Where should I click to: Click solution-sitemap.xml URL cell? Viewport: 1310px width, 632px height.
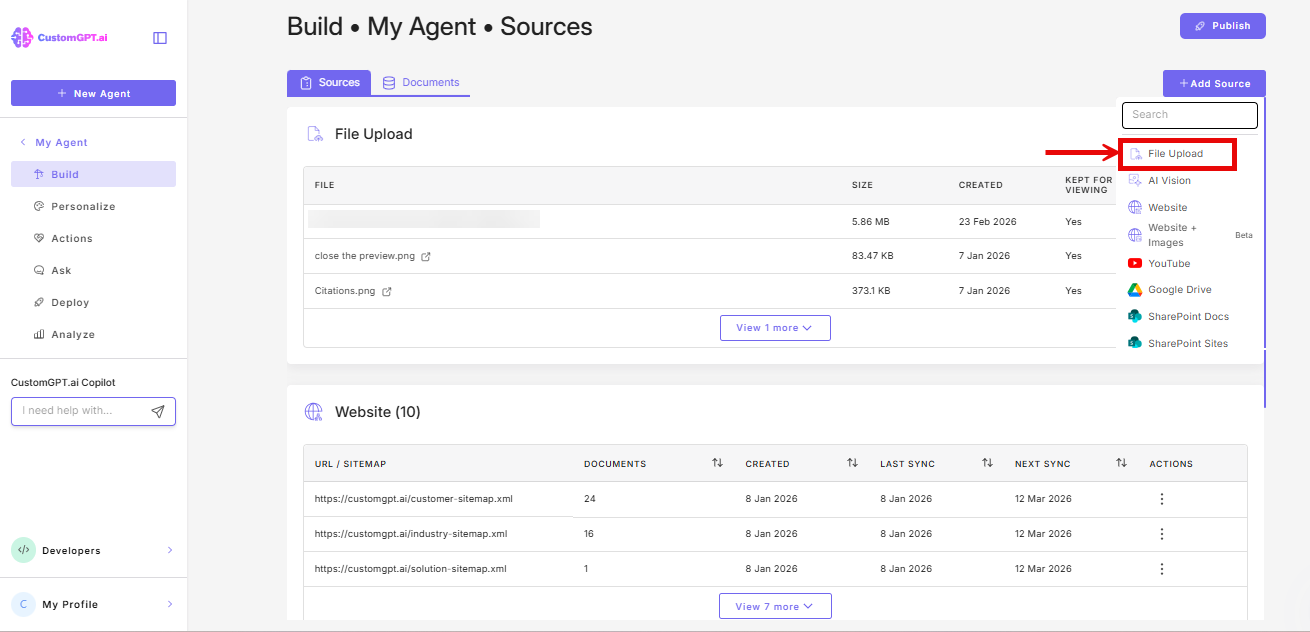(x=410, y=569)
